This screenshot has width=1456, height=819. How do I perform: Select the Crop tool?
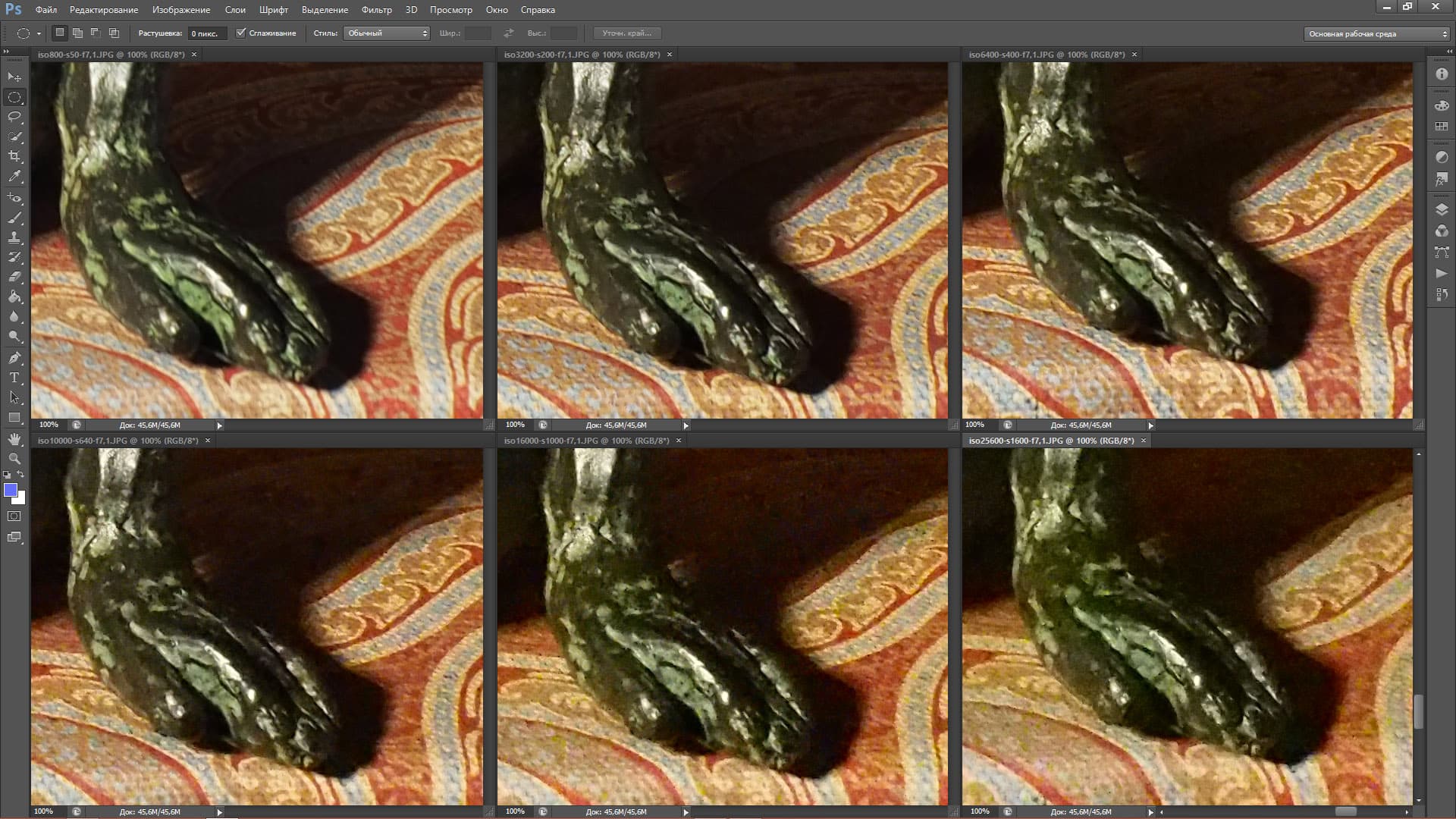14,156
